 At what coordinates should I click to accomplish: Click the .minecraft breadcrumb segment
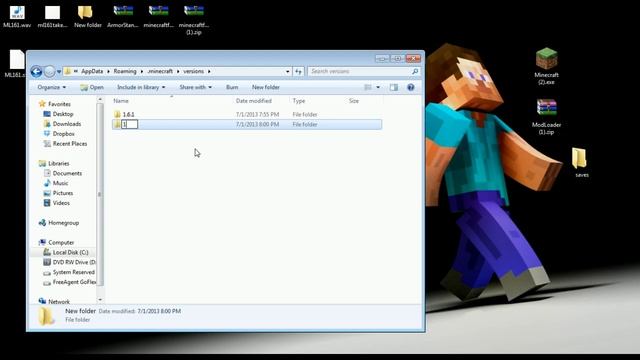click(160, 71)
